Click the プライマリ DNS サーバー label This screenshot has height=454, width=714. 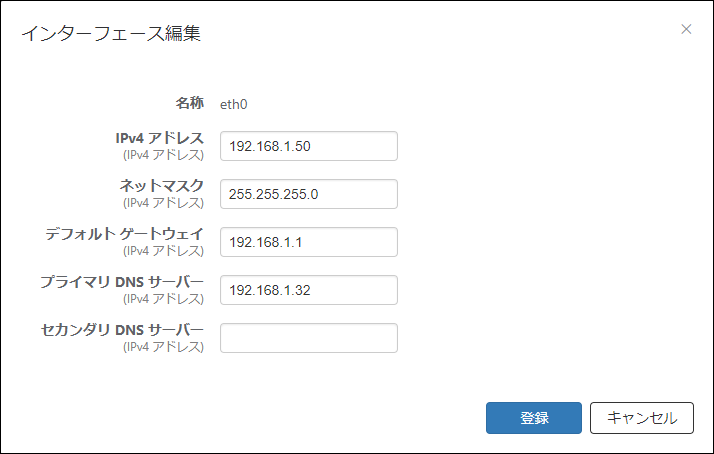pyautogui.click(x=122, y=282)
